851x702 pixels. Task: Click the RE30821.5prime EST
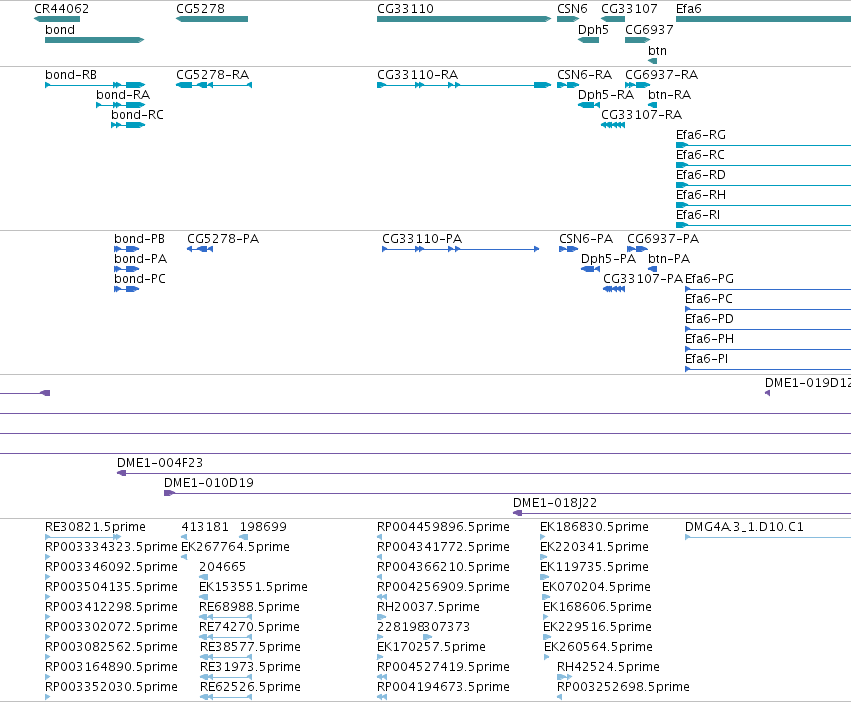point(83,537)
